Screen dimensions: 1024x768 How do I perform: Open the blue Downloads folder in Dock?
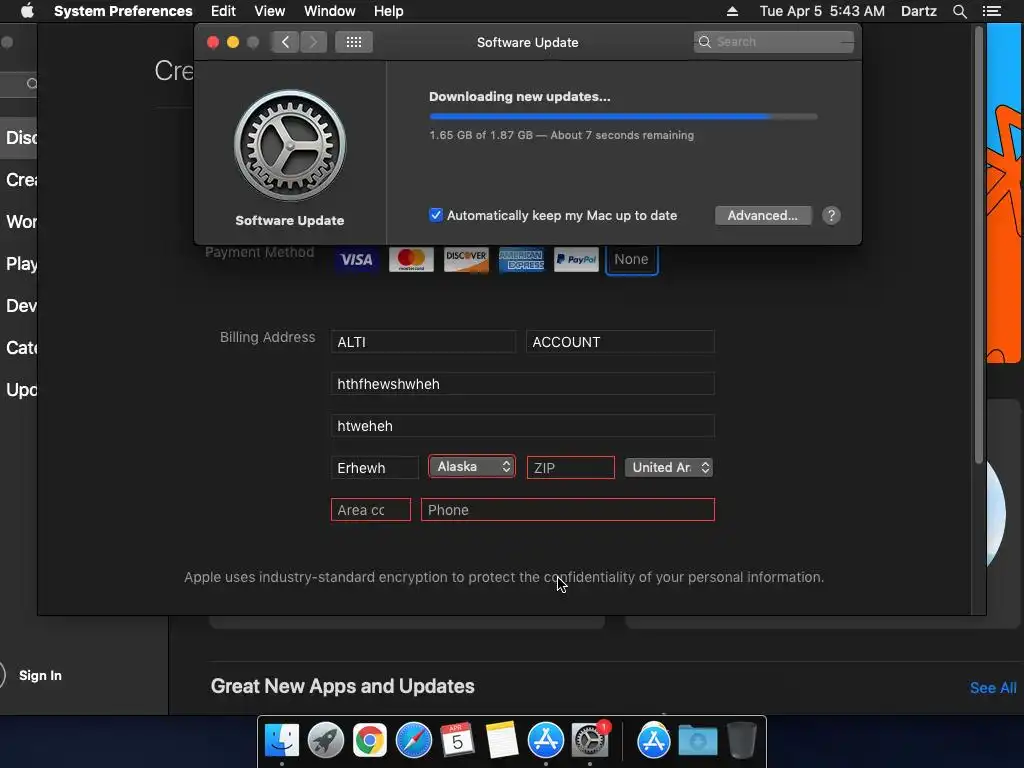pos(697,741)
